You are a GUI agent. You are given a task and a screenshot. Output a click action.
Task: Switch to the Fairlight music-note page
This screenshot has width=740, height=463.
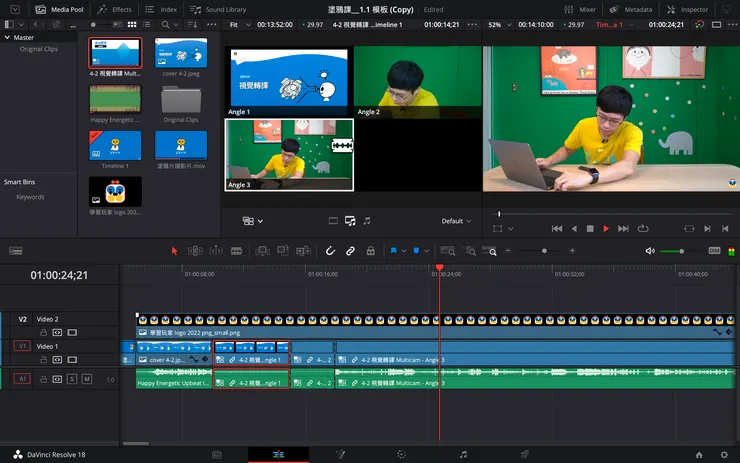click(463, 454)
